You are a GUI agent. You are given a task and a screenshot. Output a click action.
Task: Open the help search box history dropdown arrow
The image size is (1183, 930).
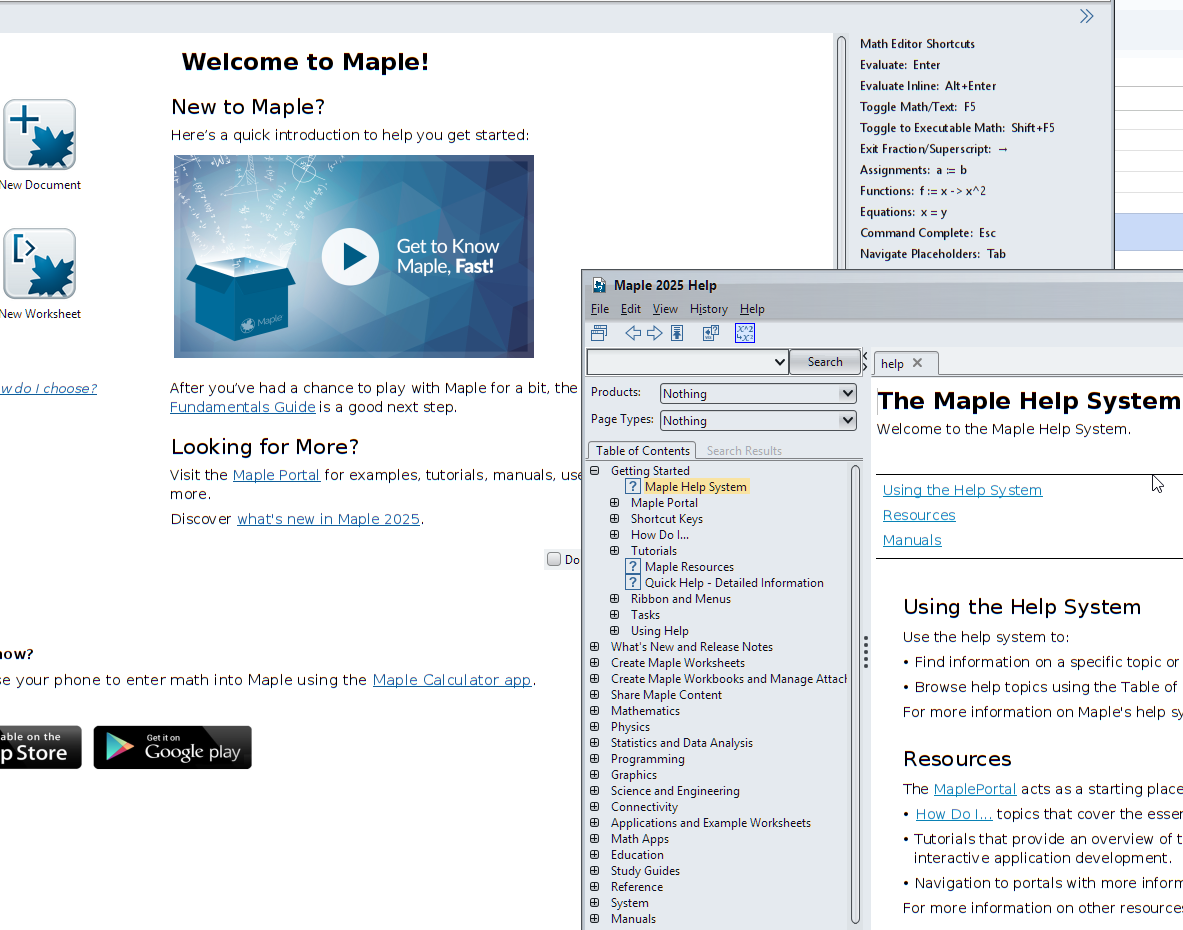pyautogui.click(x=779, y=362)
